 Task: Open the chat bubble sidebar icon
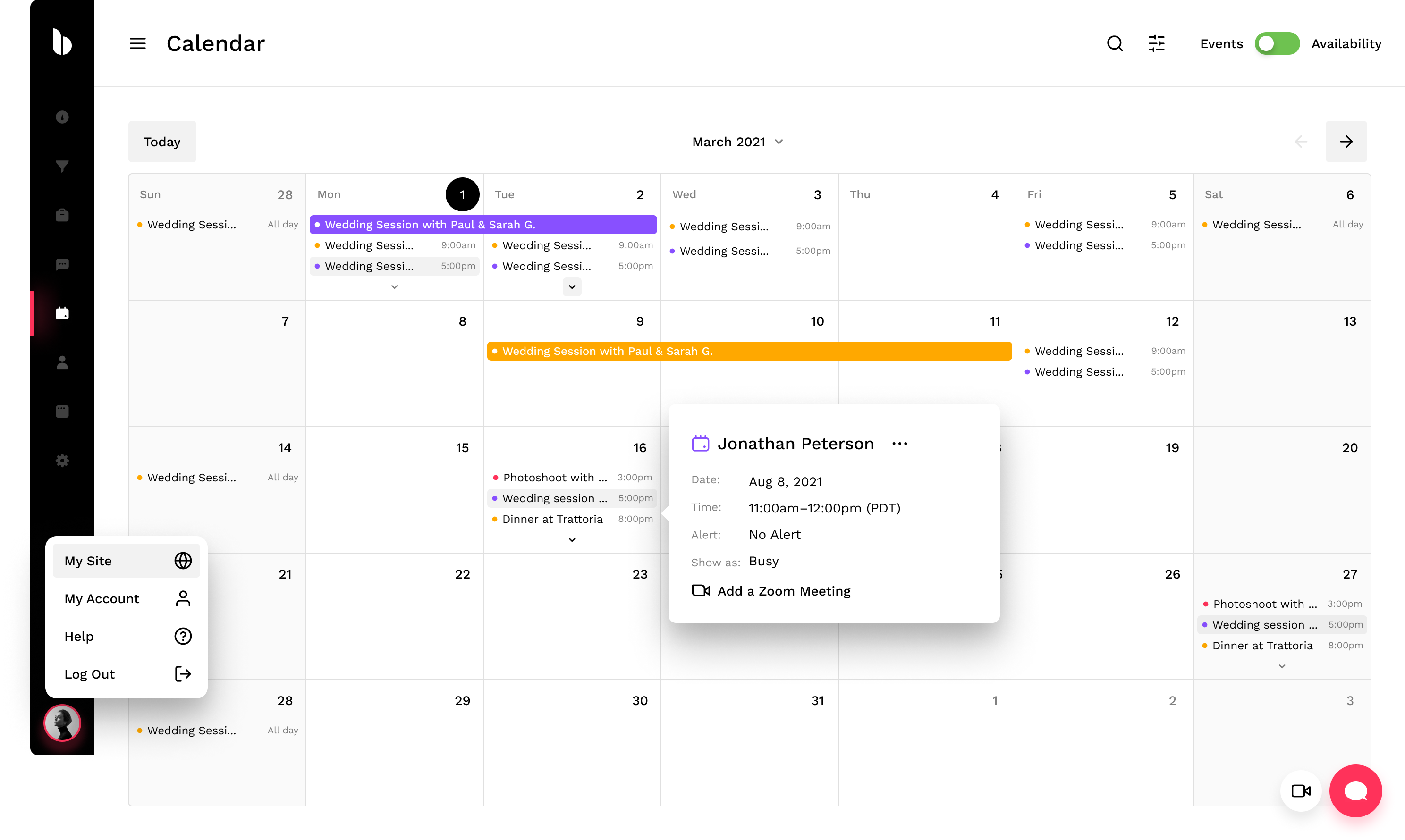62,264
